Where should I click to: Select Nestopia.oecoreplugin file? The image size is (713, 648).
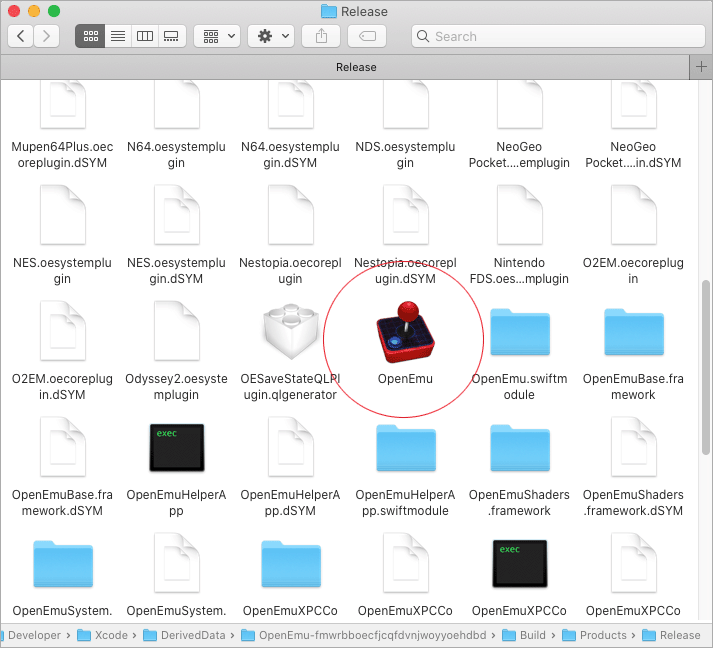[x=291, y=215]
